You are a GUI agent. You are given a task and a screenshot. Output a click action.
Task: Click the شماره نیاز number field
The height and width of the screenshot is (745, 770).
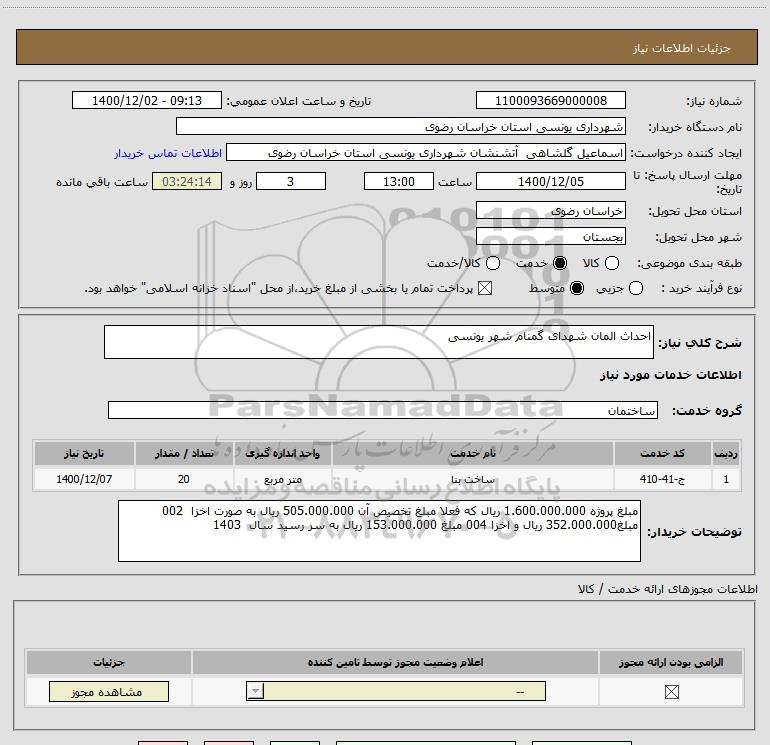(x=550, y=100)
